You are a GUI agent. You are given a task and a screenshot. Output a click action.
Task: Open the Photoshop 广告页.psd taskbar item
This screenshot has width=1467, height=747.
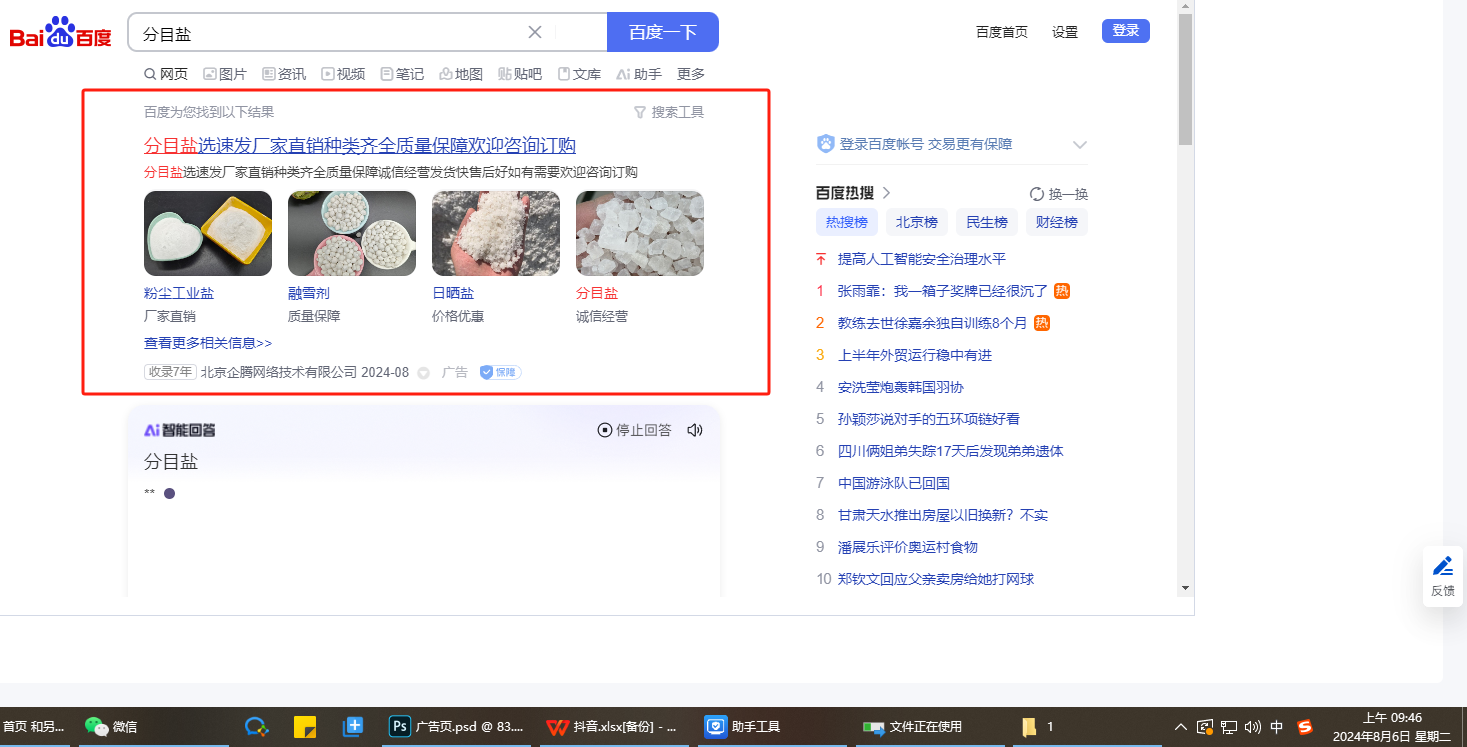pyautogui.click(x=457, y=727)
